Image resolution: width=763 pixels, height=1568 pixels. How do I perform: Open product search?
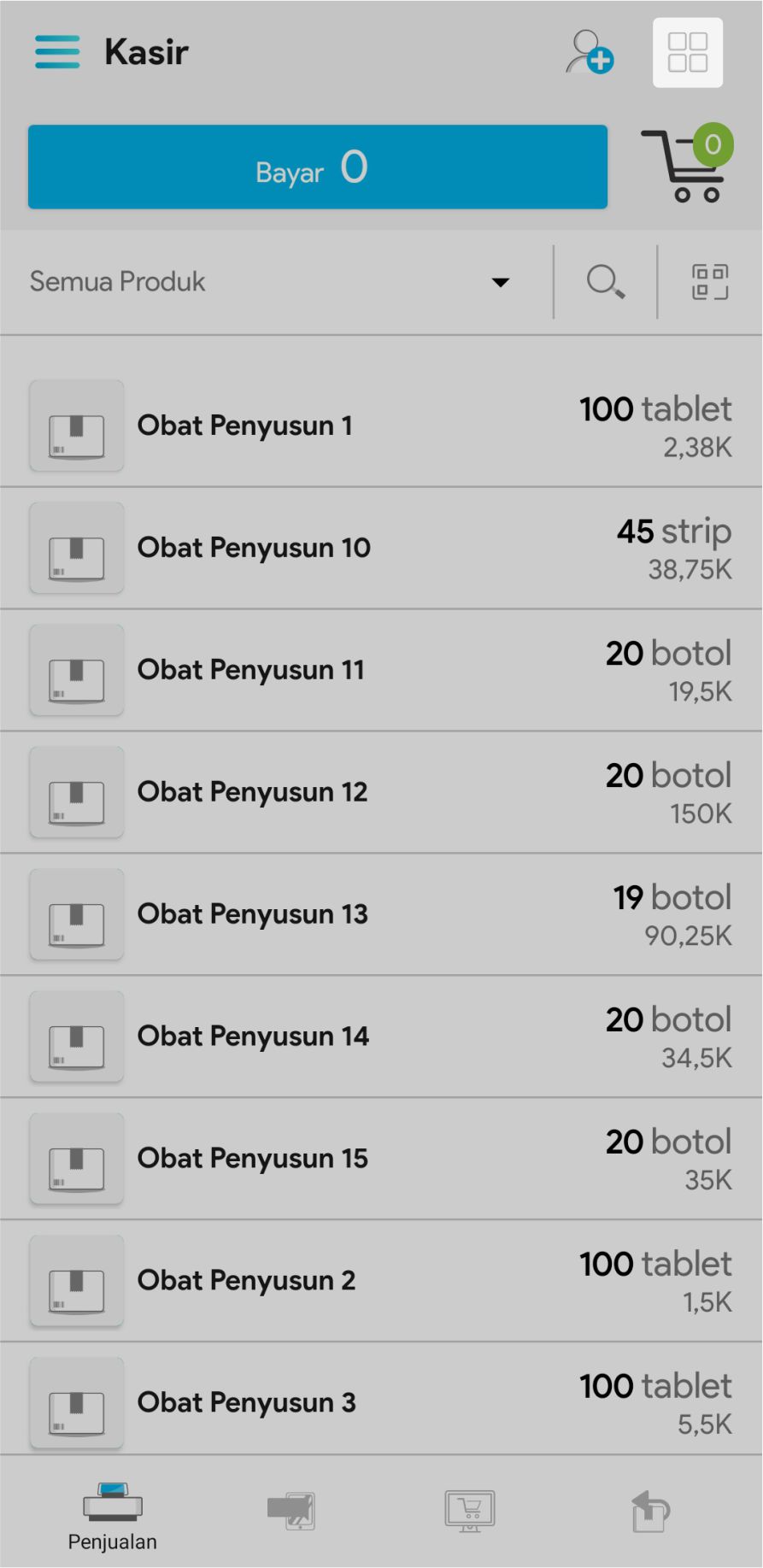(x=605, y=281)
